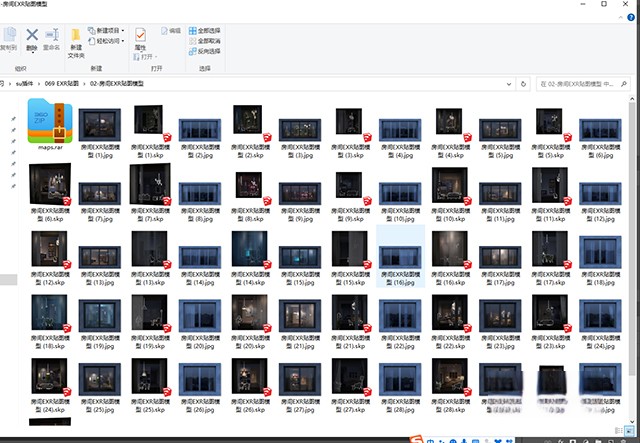Go to su插件 folder in breadcrumb
Viewport: 640px width, 443px height.
point(25,84)
